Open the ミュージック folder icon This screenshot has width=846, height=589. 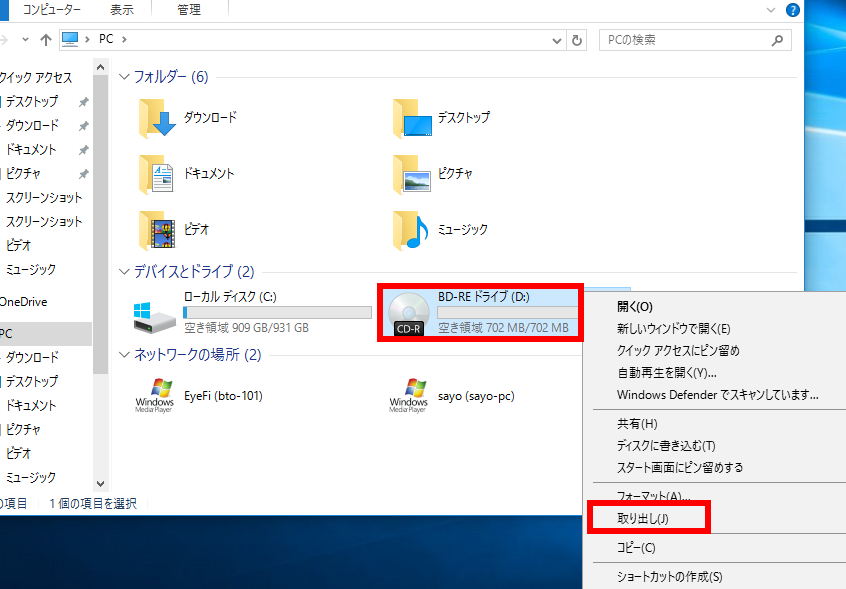click(x=412, y=230)
